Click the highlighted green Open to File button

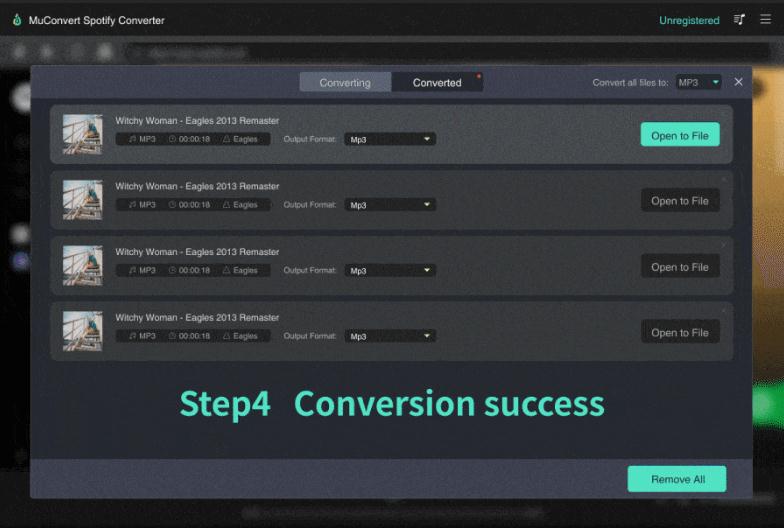click(680, 135)
